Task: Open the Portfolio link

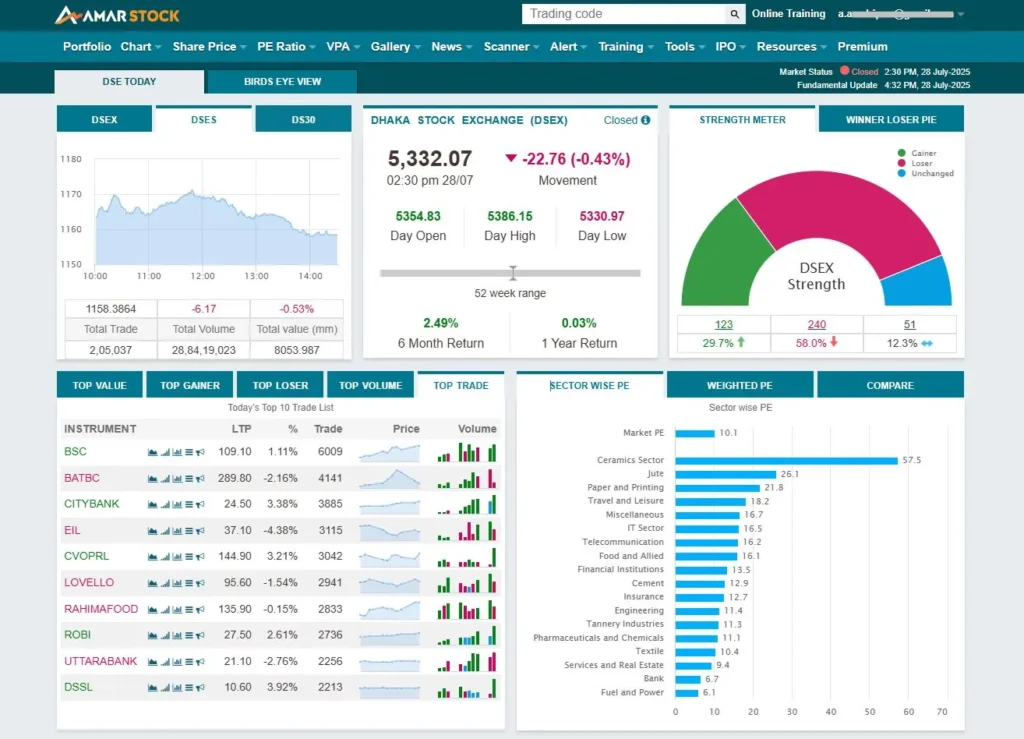Action: (87, 46)
